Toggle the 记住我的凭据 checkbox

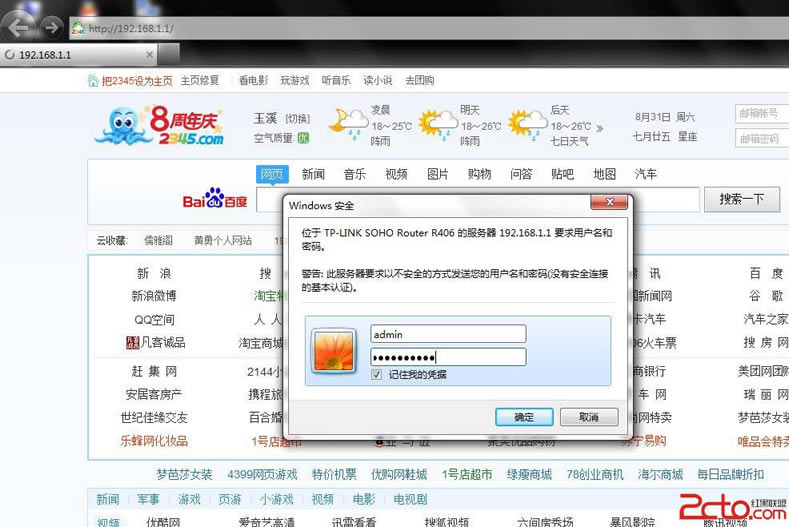click(376, 374)
